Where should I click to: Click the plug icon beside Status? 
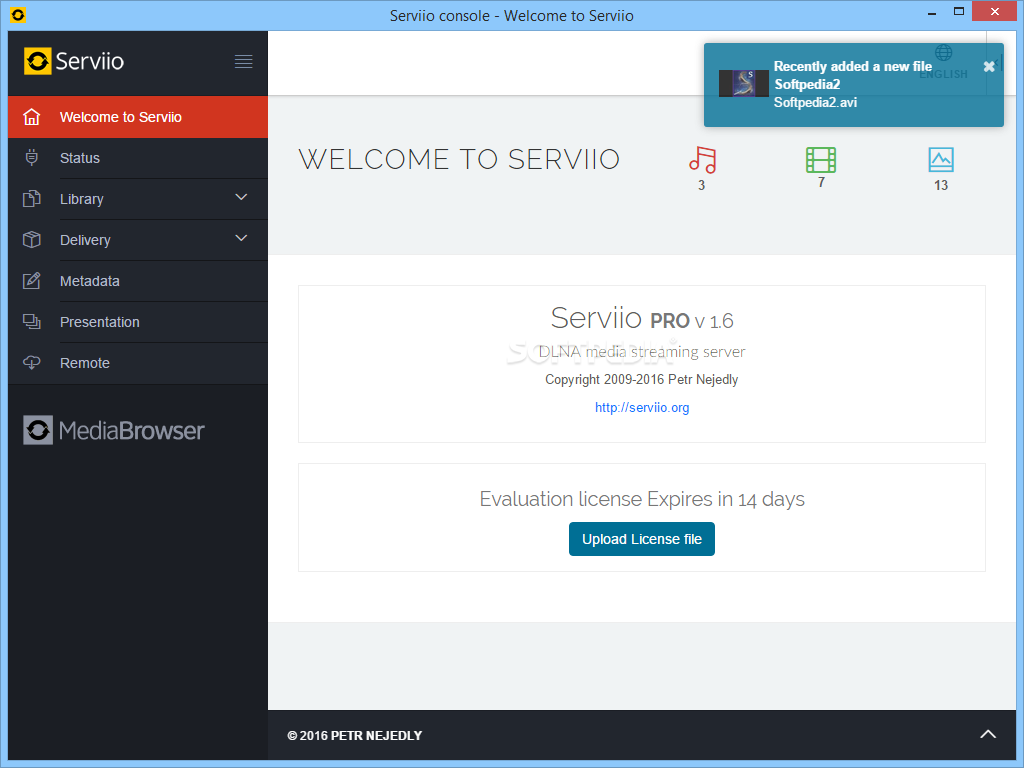[x=31, y=157]
